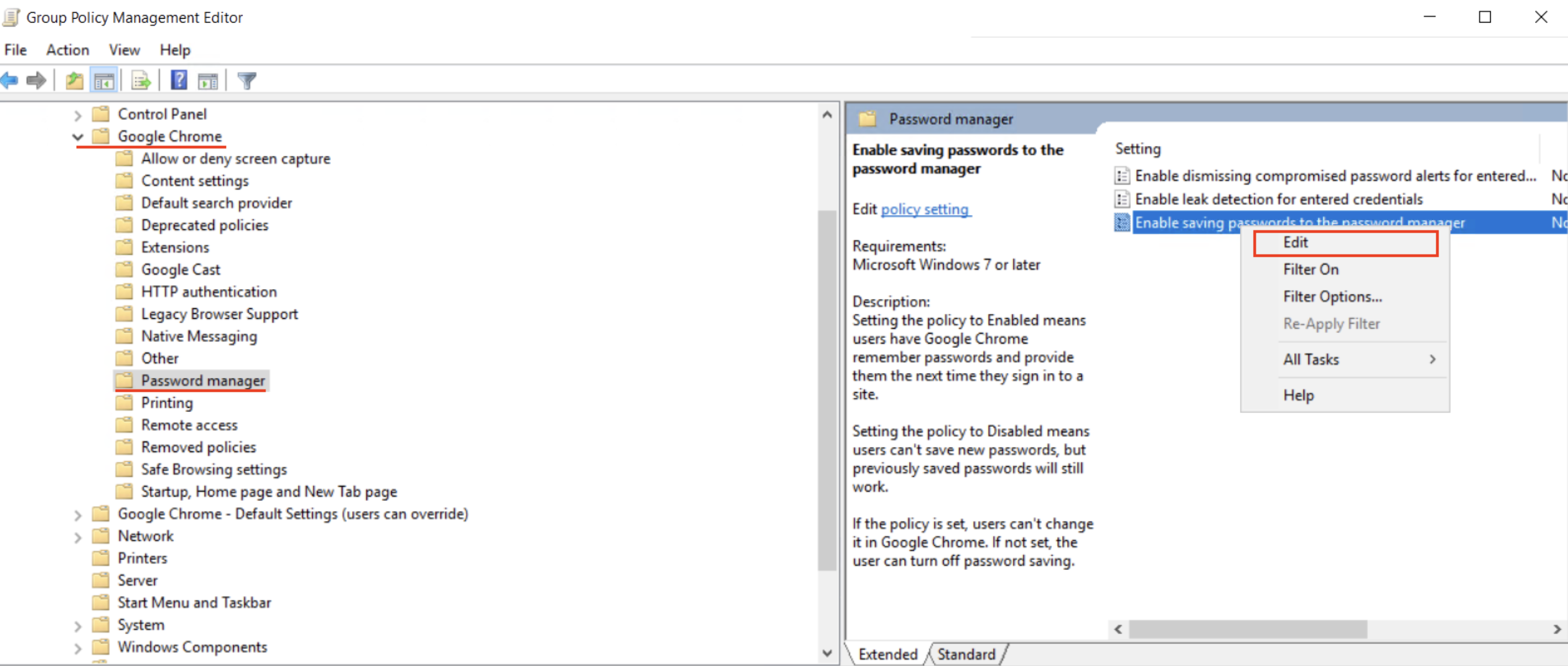This screenshot has height=666, width=1568.
Task: Click the Printing folder icon
Action: (124, 403)
